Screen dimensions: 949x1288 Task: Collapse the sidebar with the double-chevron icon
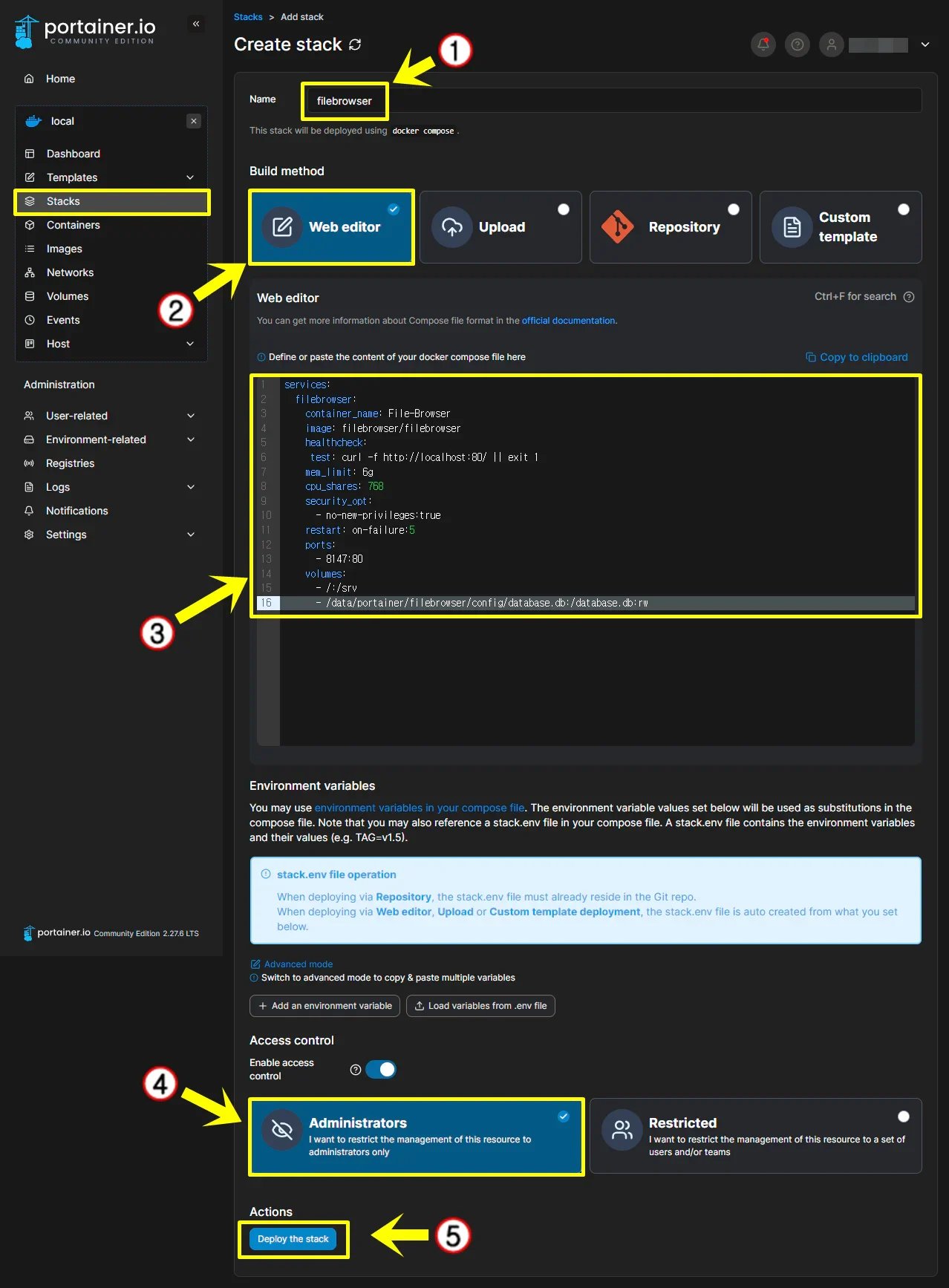(196, 24)
